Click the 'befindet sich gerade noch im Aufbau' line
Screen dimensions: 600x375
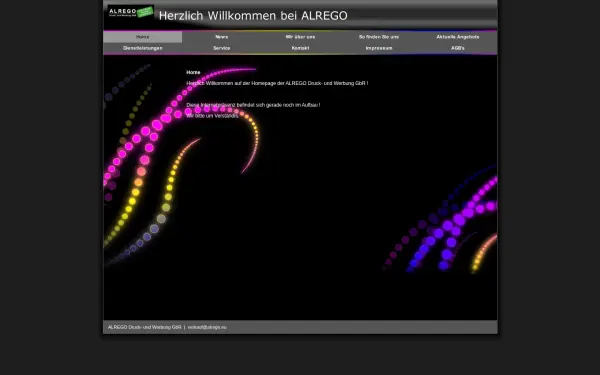pyautogui.click(x=253, y=105)
